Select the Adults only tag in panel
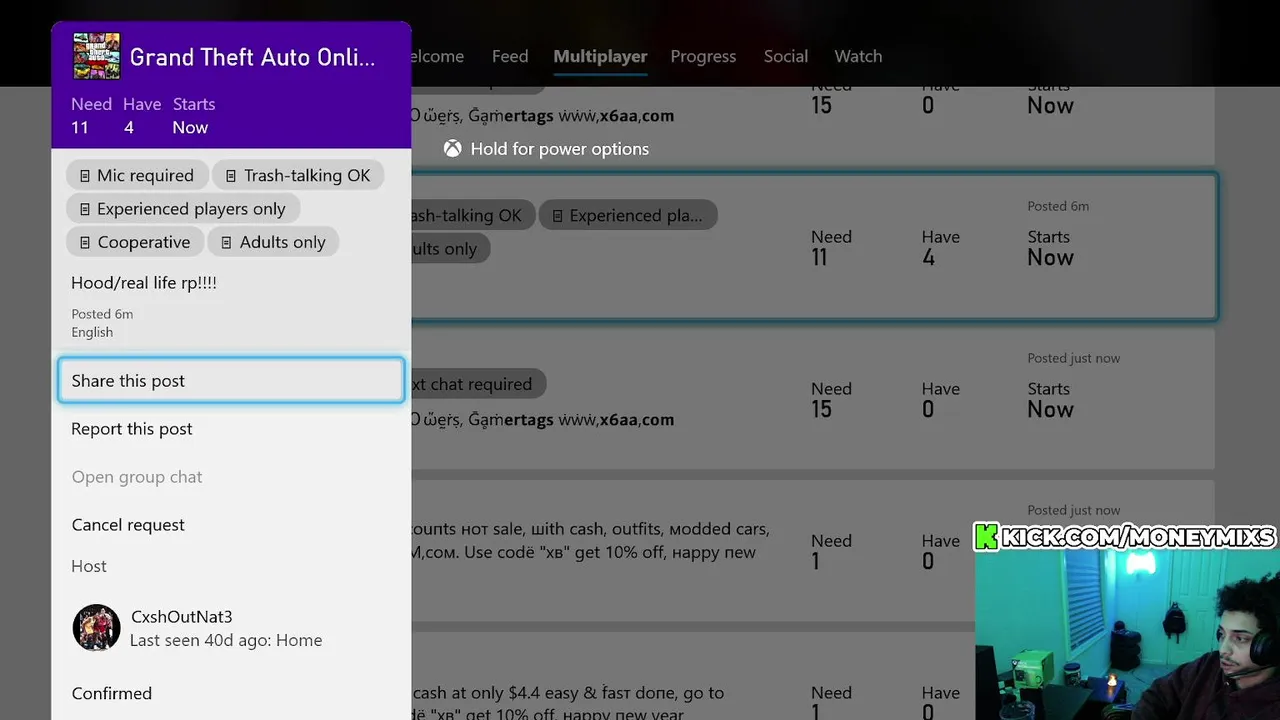 click(x=274, y=242)
